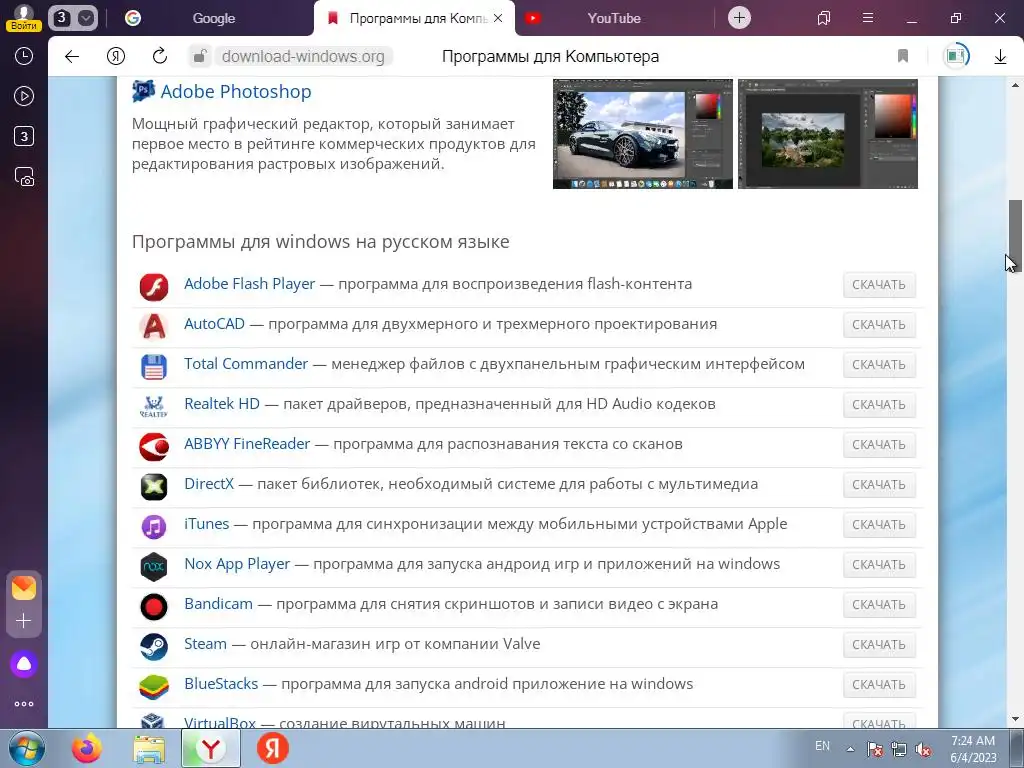Screen dimensions: 1024x768
Task: Open the Photoshop landscape screenshot thumbnail
Action: [x=827, y=134]
